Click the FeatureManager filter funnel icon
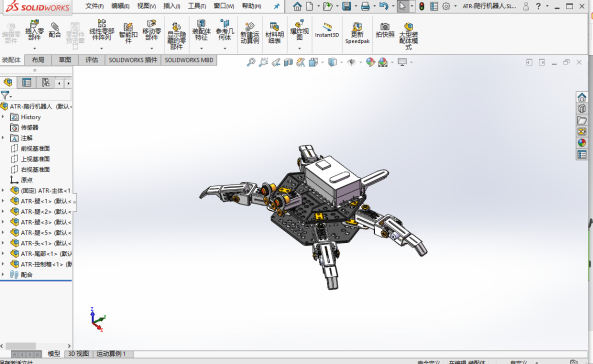The height and width of the screenshot is (364, 593). click(5, 95)
